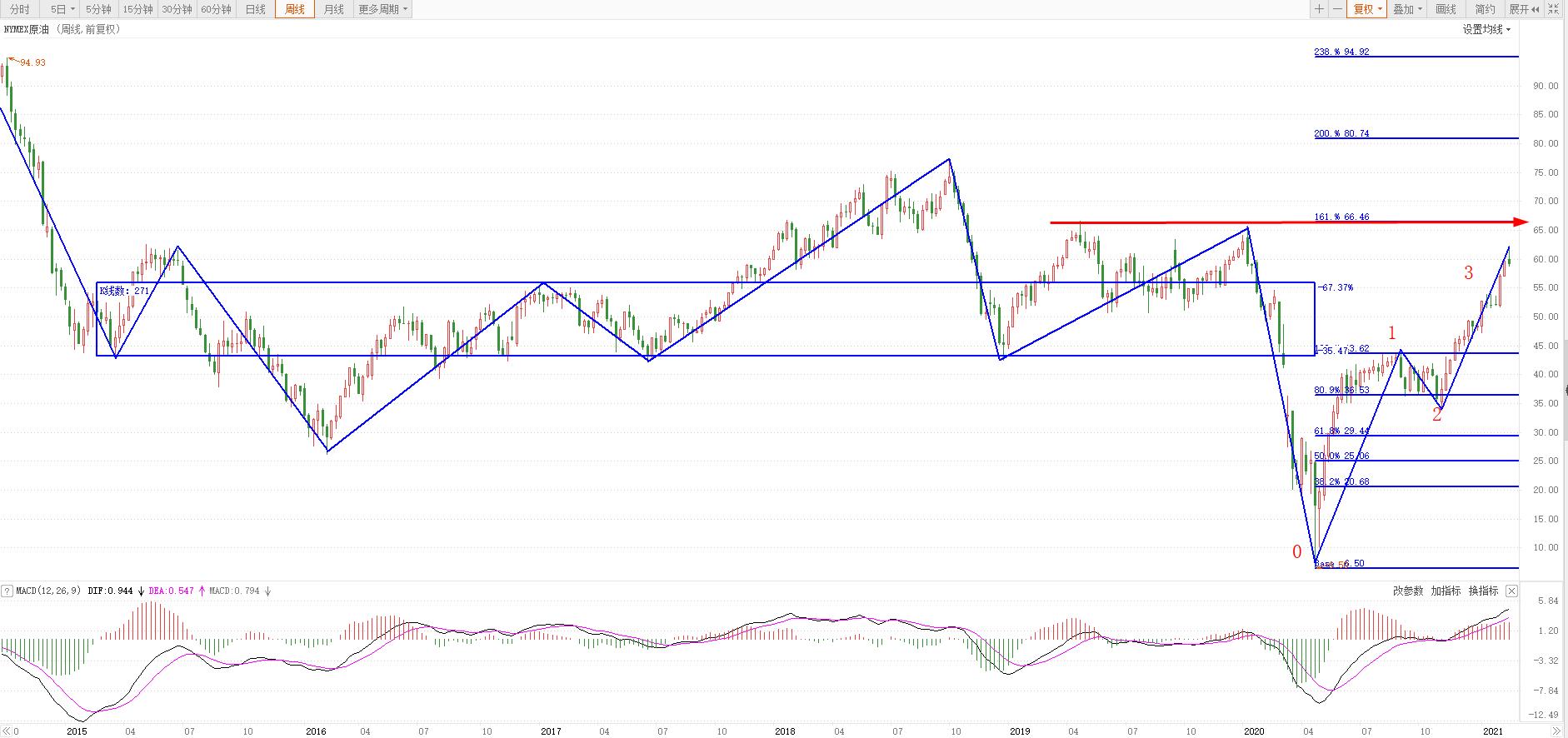Click the 50.0% 25.06 Fibonacci level label
This screenshot has height=738, width=1568.
pyautogui.click(x=1341, y=456)
